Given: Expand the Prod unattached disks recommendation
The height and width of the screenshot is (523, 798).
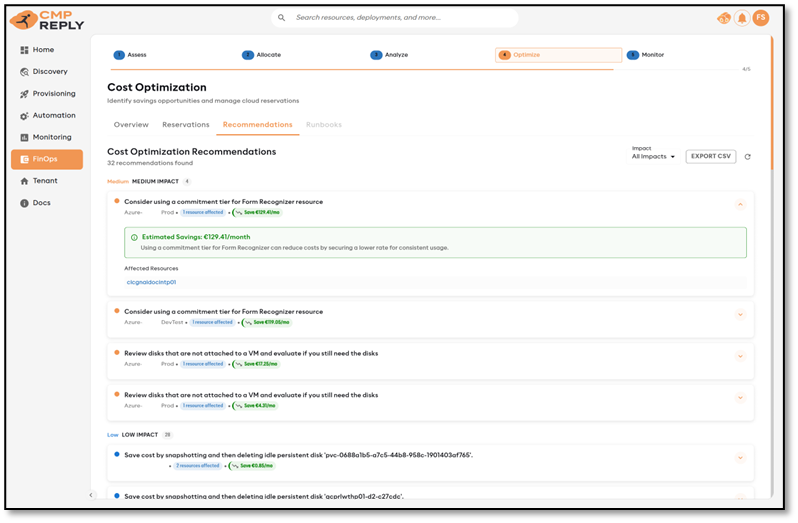Looking at the screenshot, I should click(740, 356).
